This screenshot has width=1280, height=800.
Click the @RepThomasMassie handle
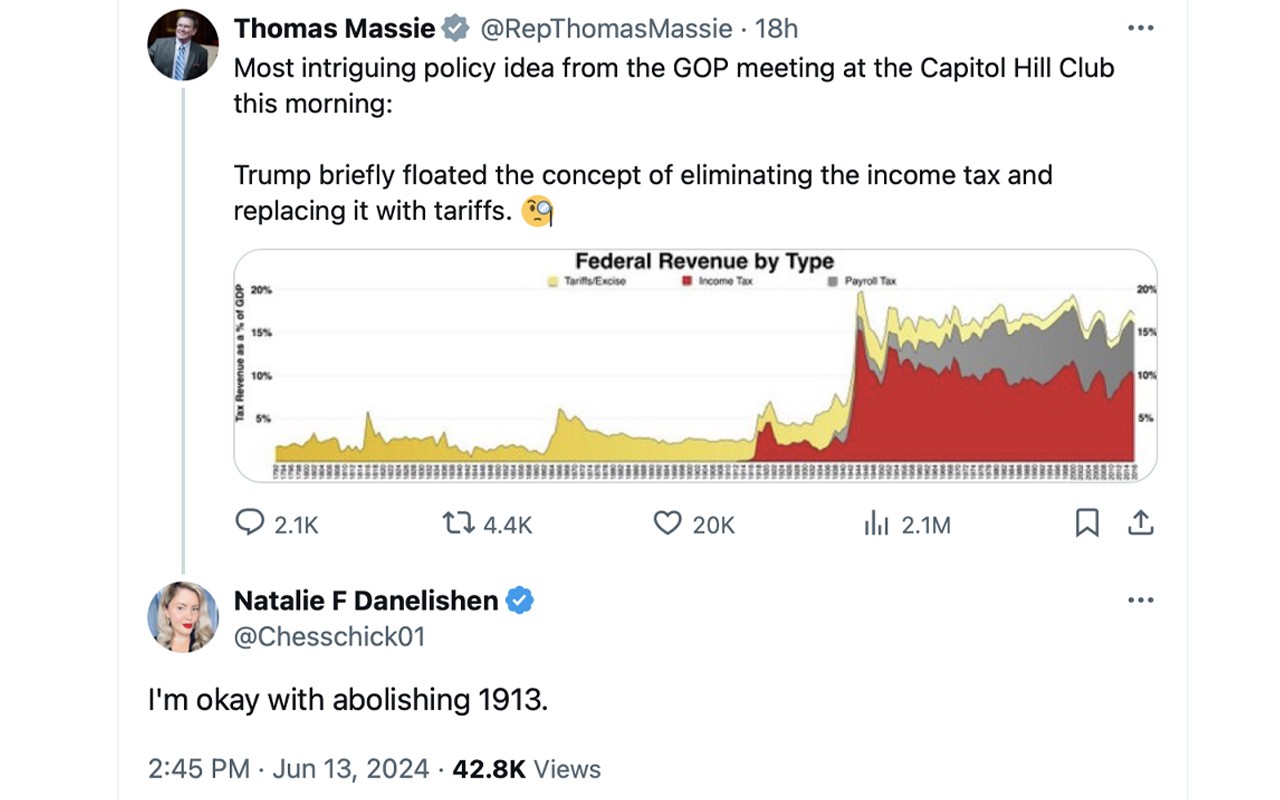pyautogui.click(x=606, y=29)
